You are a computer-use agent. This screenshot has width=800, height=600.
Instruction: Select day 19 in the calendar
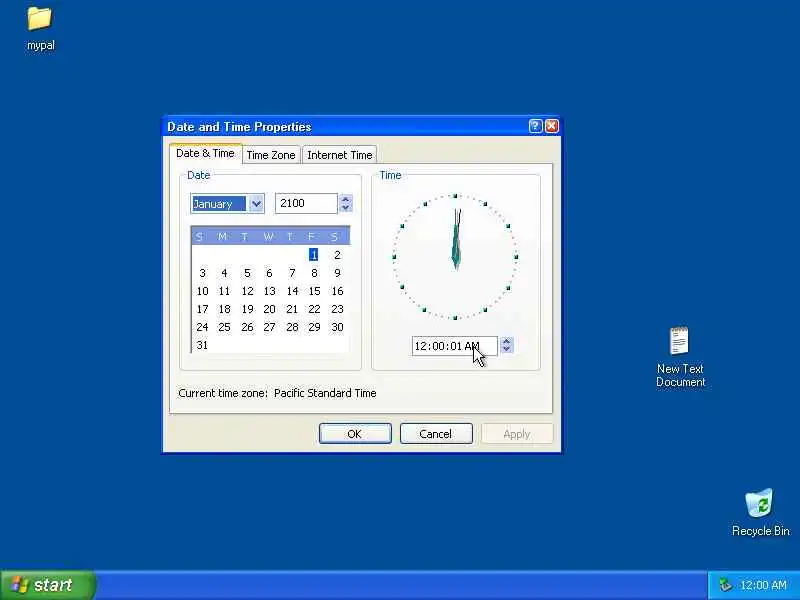[x=247, y=309]
